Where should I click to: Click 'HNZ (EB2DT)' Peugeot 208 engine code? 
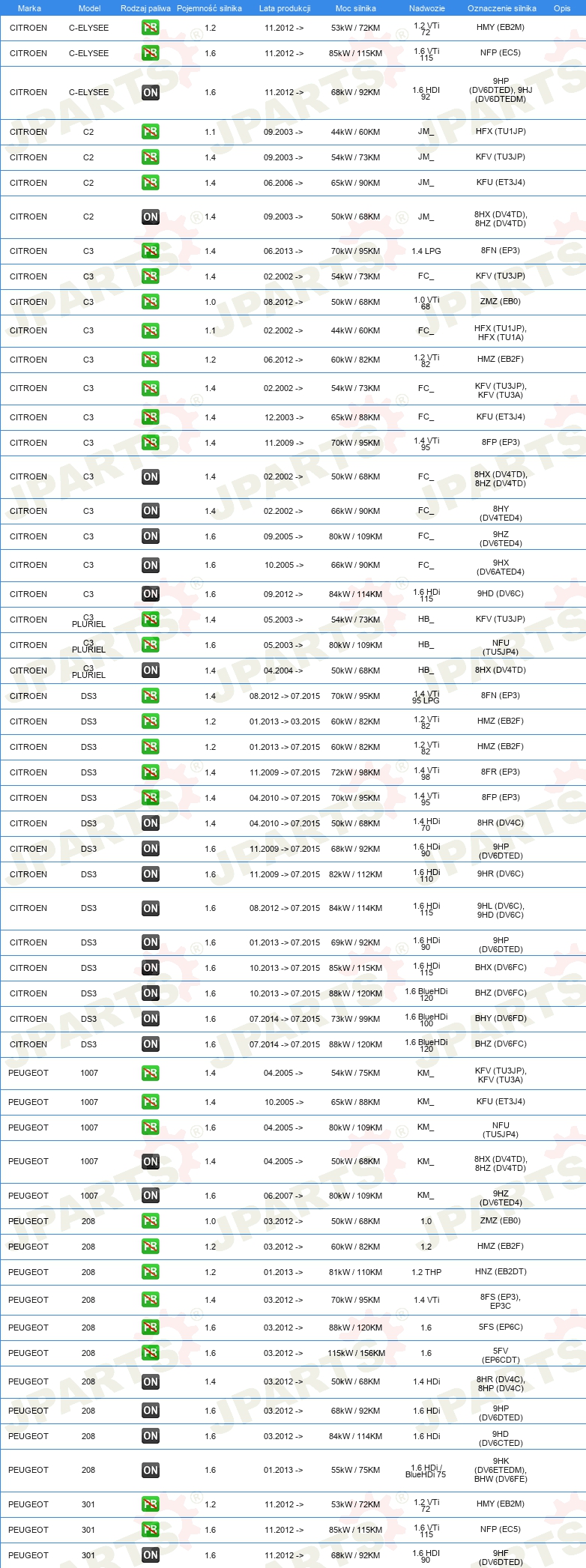coord(501,1272)
